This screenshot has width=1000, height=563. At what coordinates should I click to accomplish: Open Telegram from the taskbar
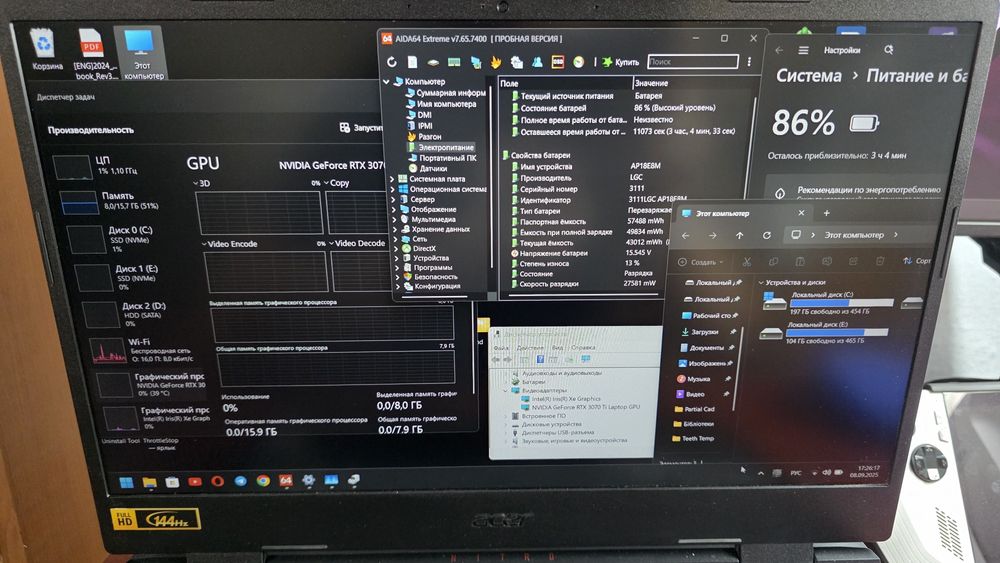click(240, 481)
